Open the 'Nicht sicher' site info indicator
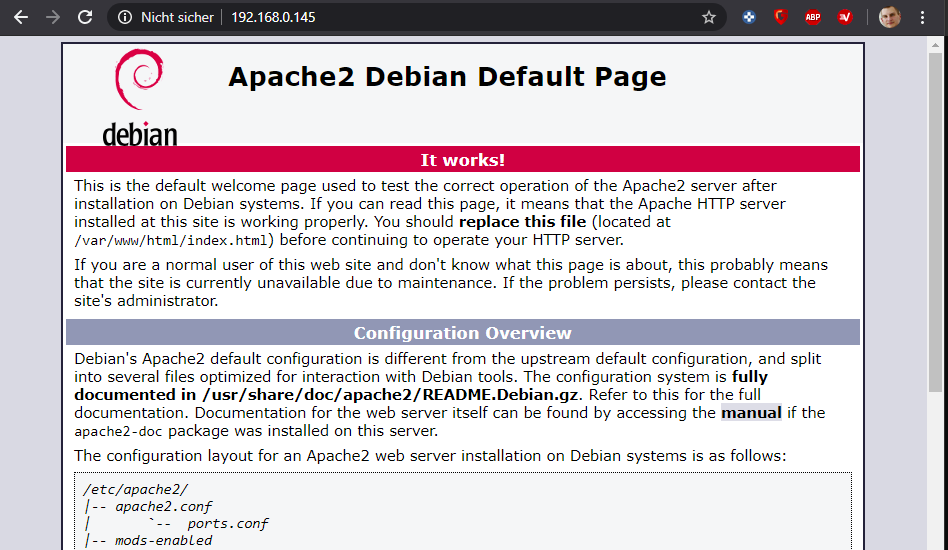The width and height of the screenshot is (948, 550). tap(165, 17)
